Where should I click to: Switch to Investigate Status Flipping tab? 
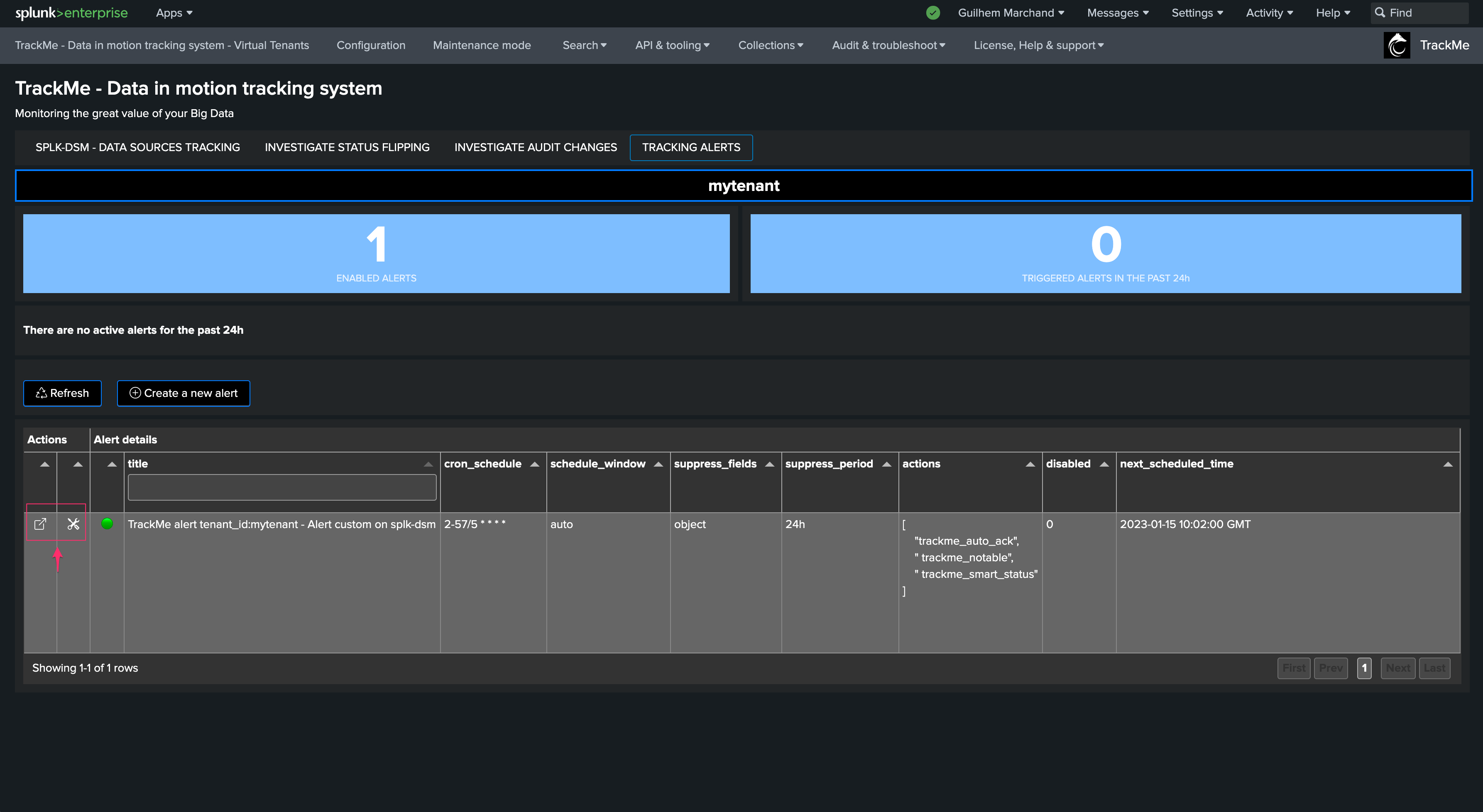(x=347, y=147)
